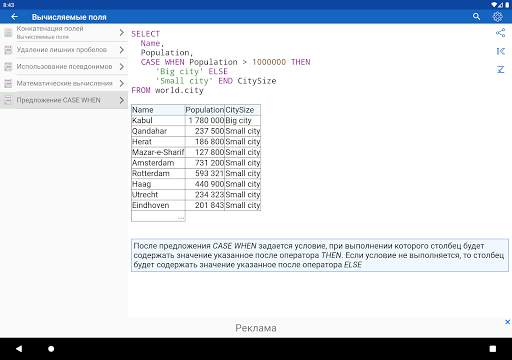Close the Реклама ad banner
This screenshot has width=512, height=360.
[x=507, y=322]
